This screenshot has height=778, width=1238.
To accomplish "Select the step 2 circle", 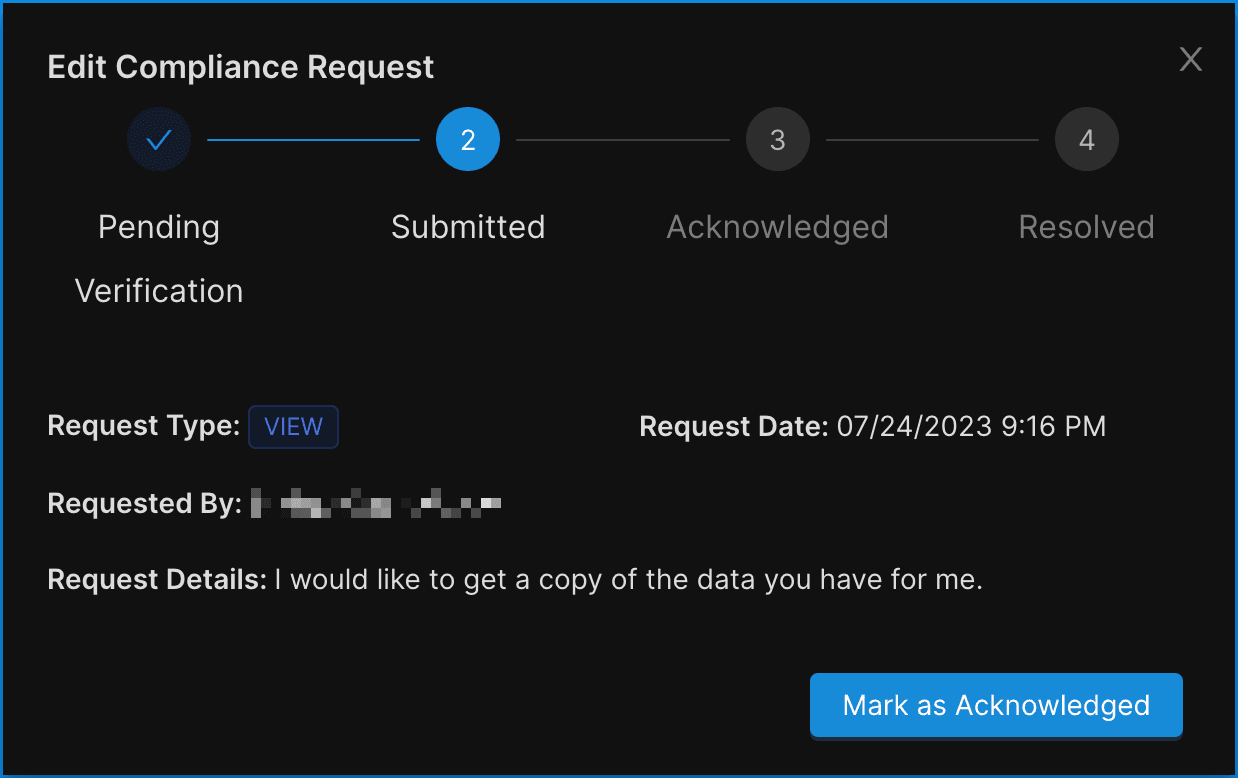I will point(468,140).
